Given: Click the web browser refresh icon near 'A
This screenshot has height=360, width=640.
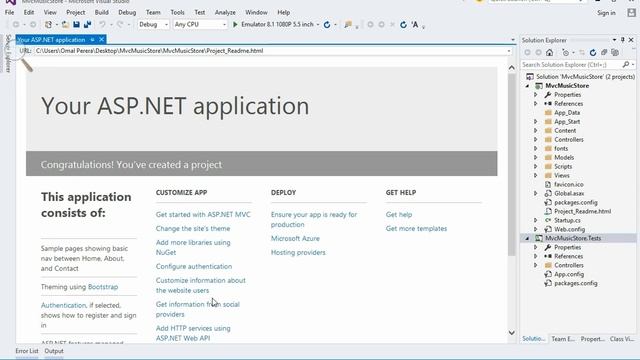Looking at the screenshot, I should coord(403,24).
